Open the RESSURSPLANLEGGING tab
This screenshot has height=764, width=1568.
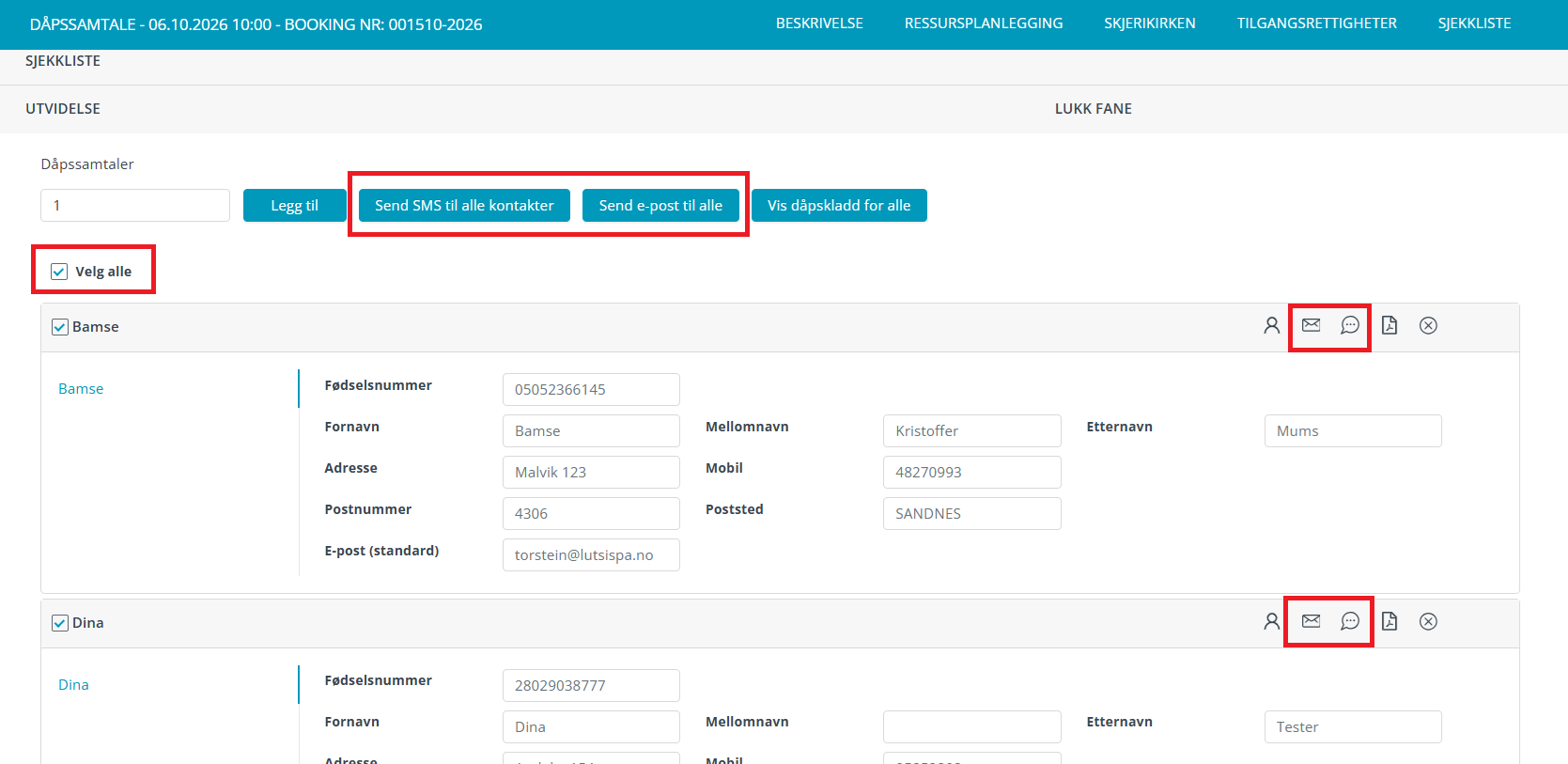[x=984, y=23]
